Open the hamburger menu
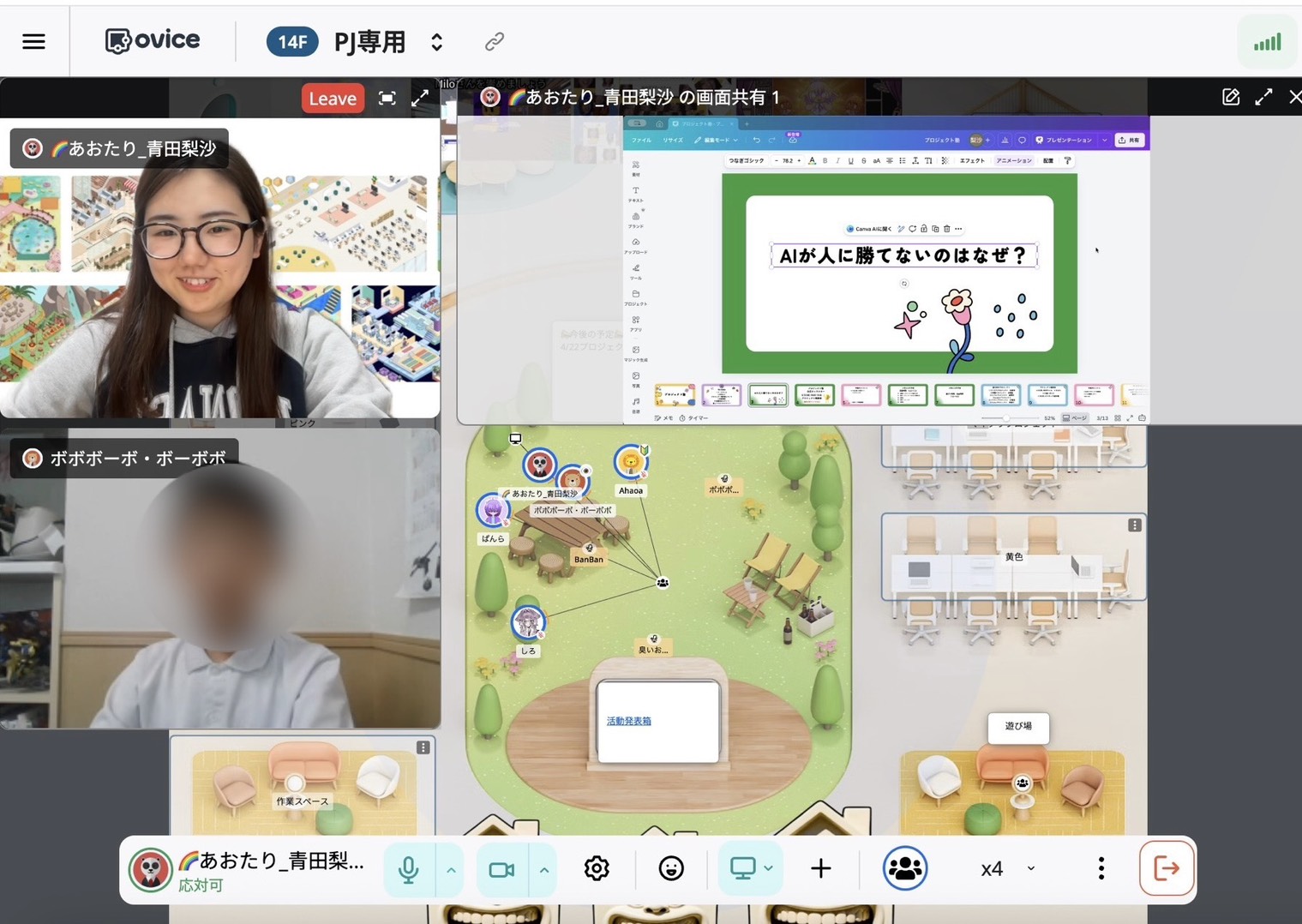The height and width of the screenshot is (924, 1302). point(33,41)
